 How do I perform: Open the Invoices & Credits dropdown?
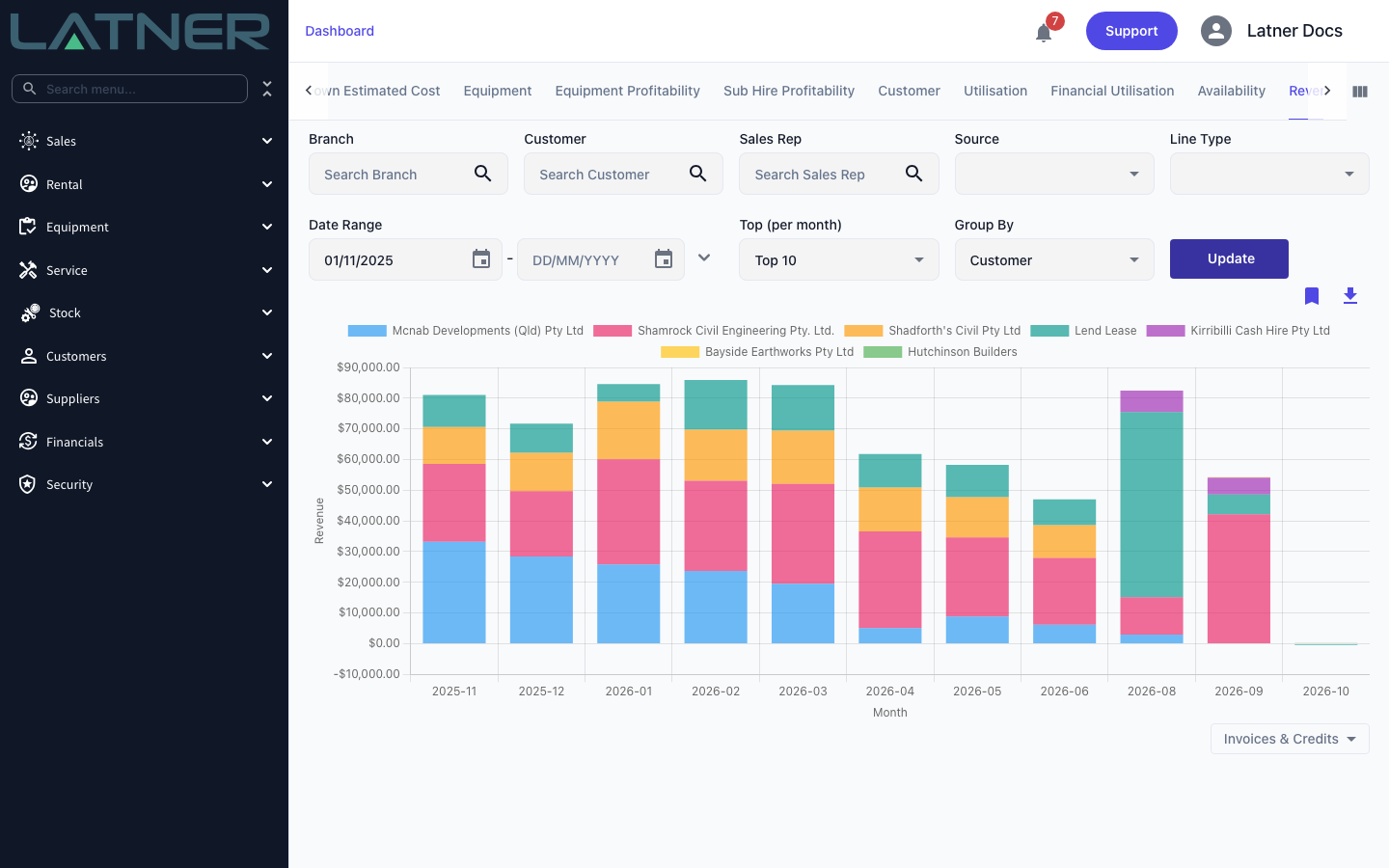point(1290,739)
